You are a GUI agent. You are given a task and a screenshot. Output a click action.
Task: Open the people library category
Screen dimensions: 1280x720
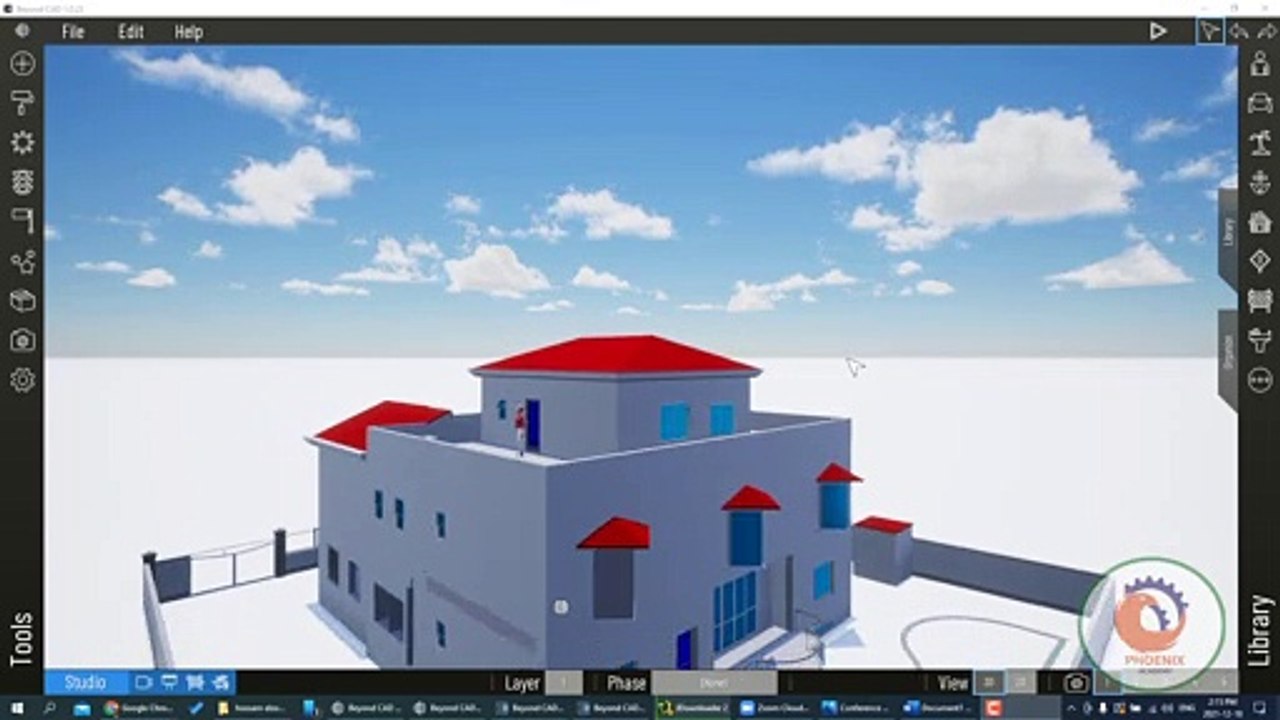1260,62
